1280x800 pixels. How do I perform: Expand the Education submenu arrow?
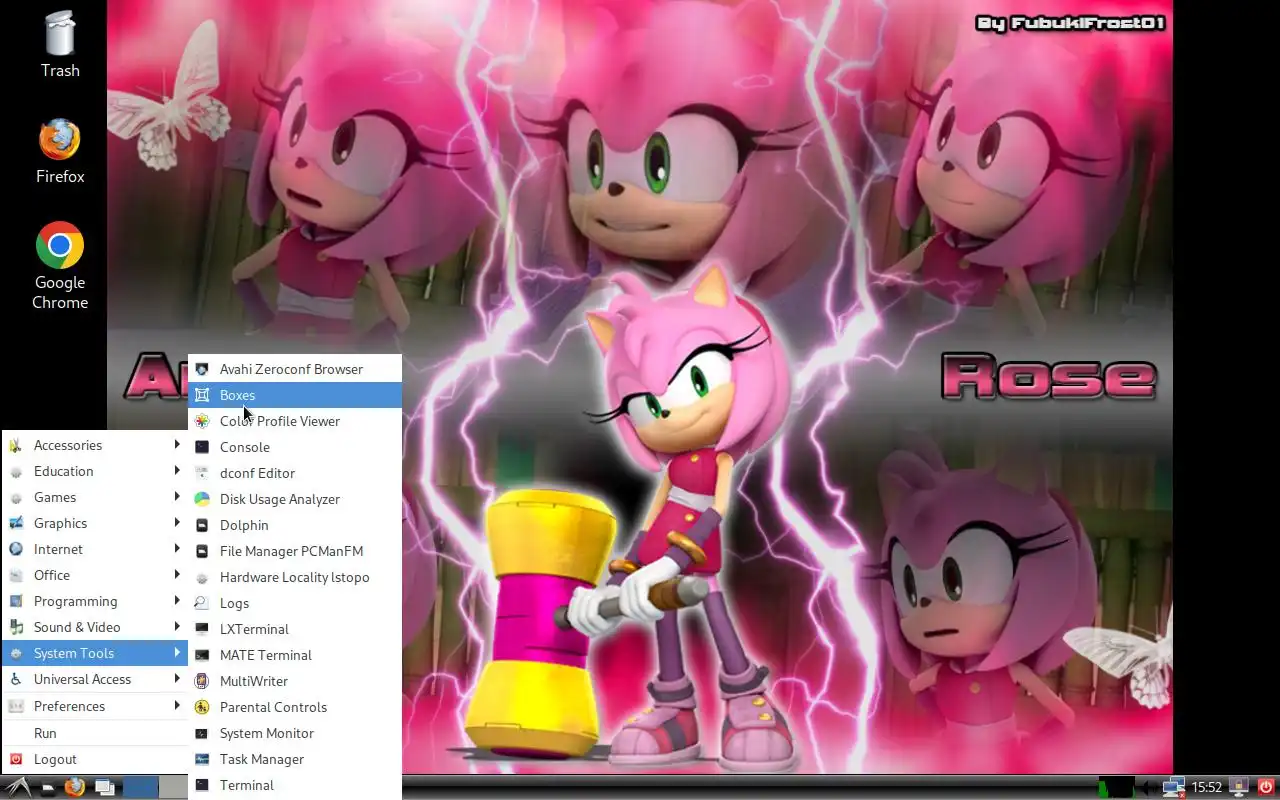[177, 470]
